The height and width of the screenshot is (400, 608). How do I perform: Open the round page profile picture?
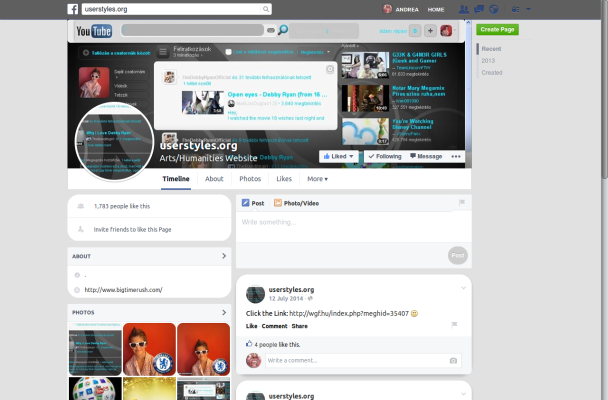114,141
